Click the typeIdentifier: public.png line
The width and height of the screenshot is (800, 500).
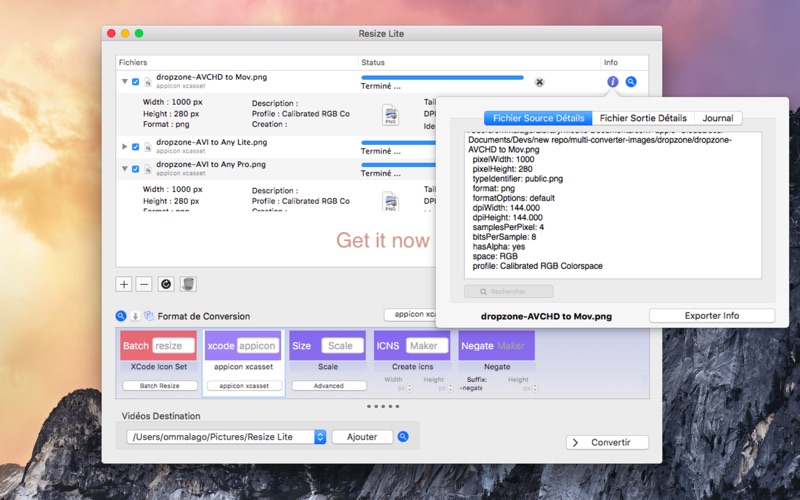pos(517,179)
